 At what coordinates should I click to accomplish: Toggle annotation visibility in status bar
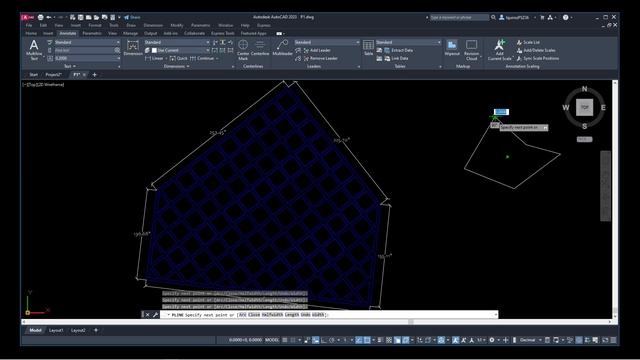(455, 340)
